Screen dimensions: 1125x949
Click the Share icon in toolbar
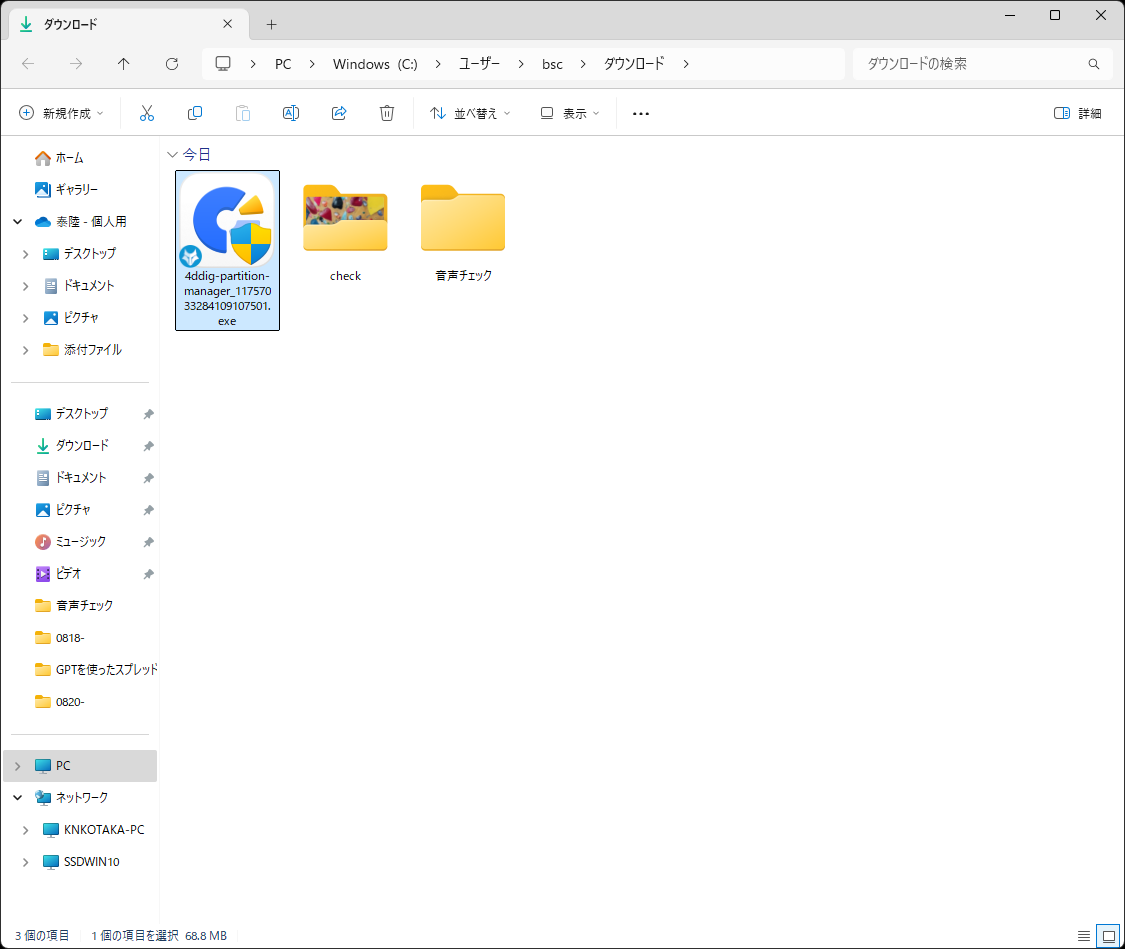click(339, 113)
